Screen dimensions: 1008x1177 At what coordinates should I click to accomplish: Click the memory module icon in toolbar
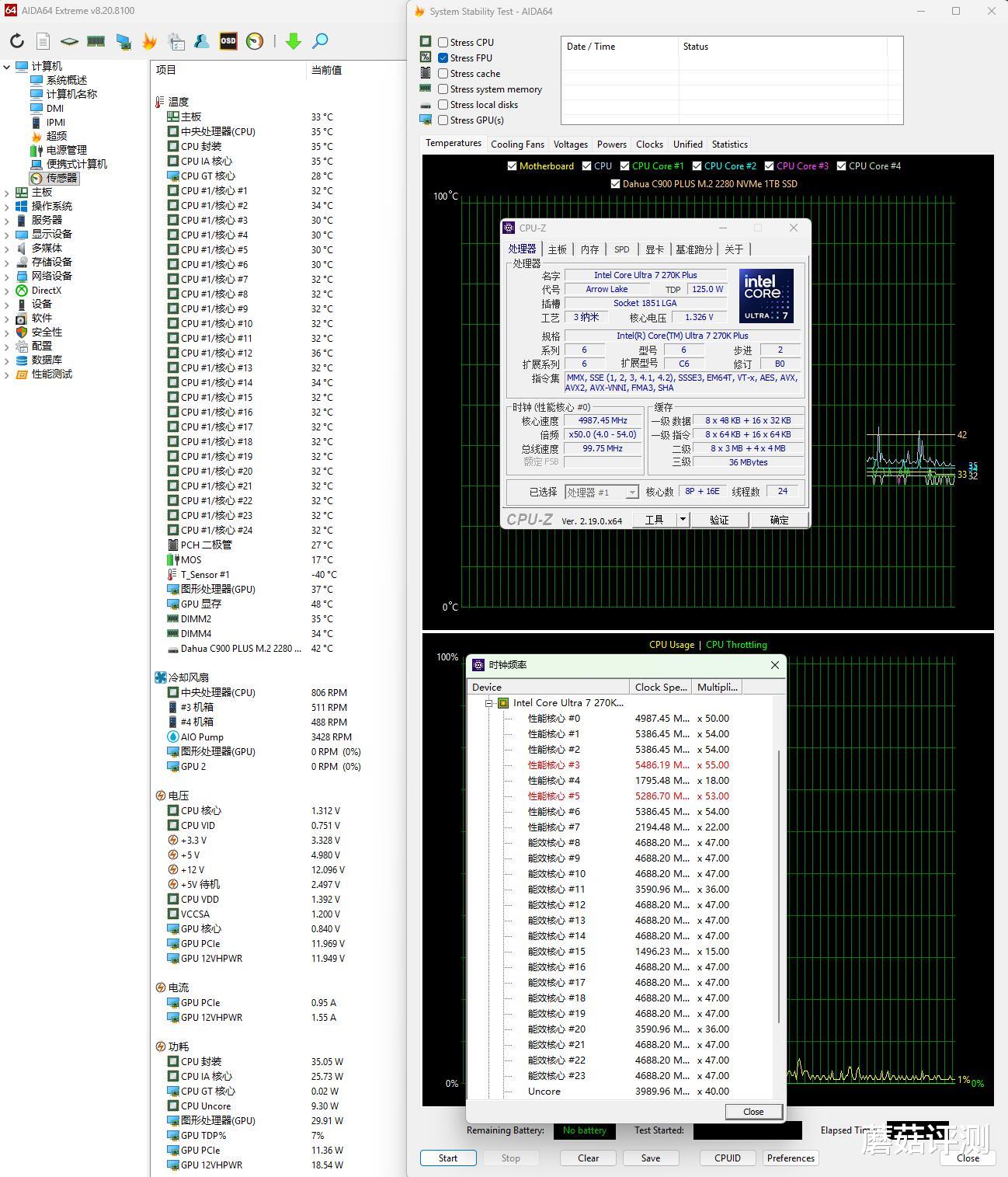click(96, 41)
